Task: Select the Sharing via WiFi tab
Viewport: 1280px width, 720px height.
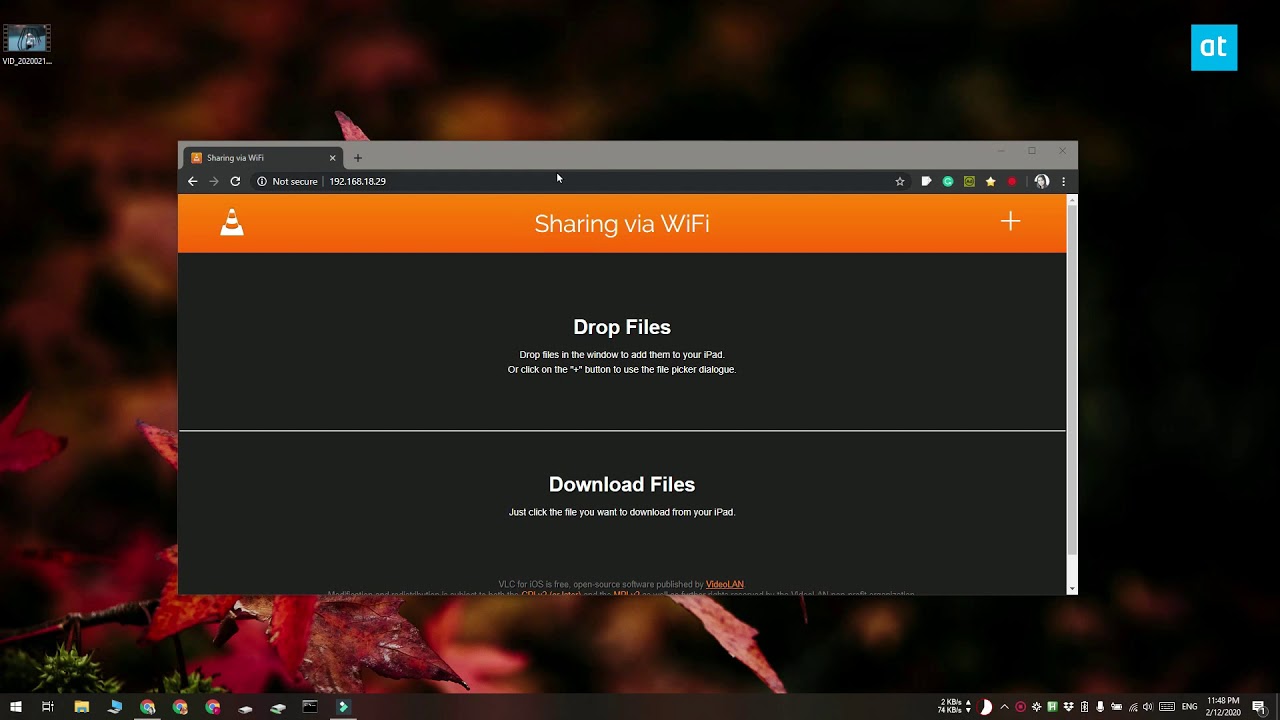Action: pos(262,157)
